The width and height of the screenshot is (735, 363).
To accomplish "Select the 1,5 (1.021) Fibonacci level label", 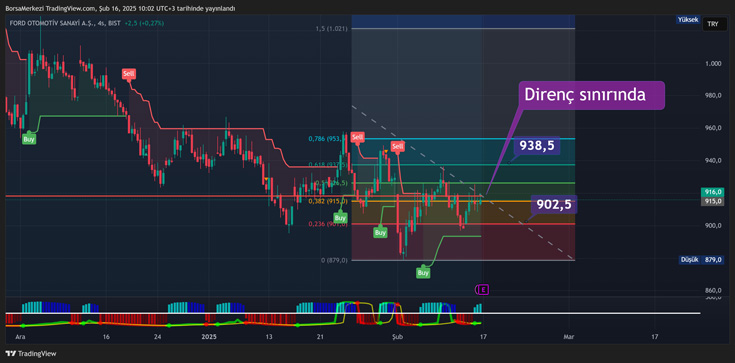I will tap(331, 29).
